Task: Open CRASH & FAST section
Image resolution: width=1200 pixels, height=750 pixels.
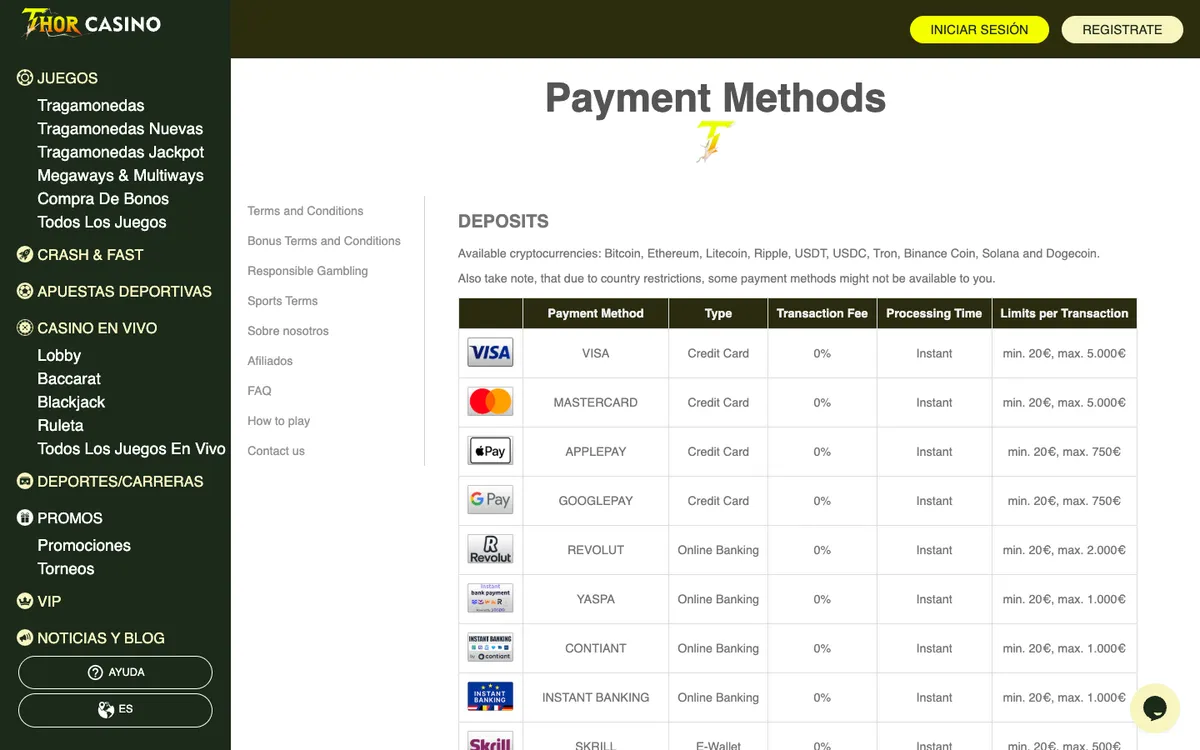Action: point(90,255)
